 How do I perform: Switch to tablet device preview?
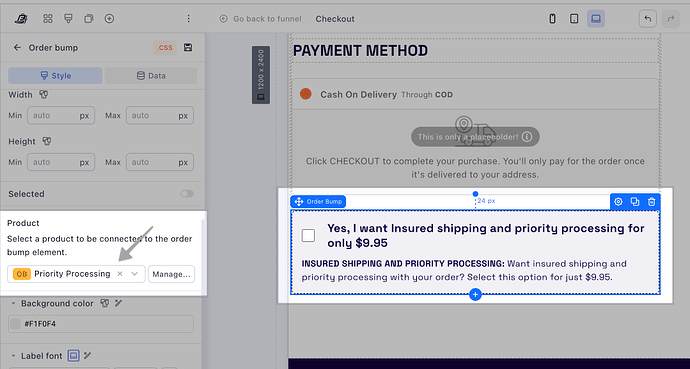pyautogui.click(x=574, y=18)
